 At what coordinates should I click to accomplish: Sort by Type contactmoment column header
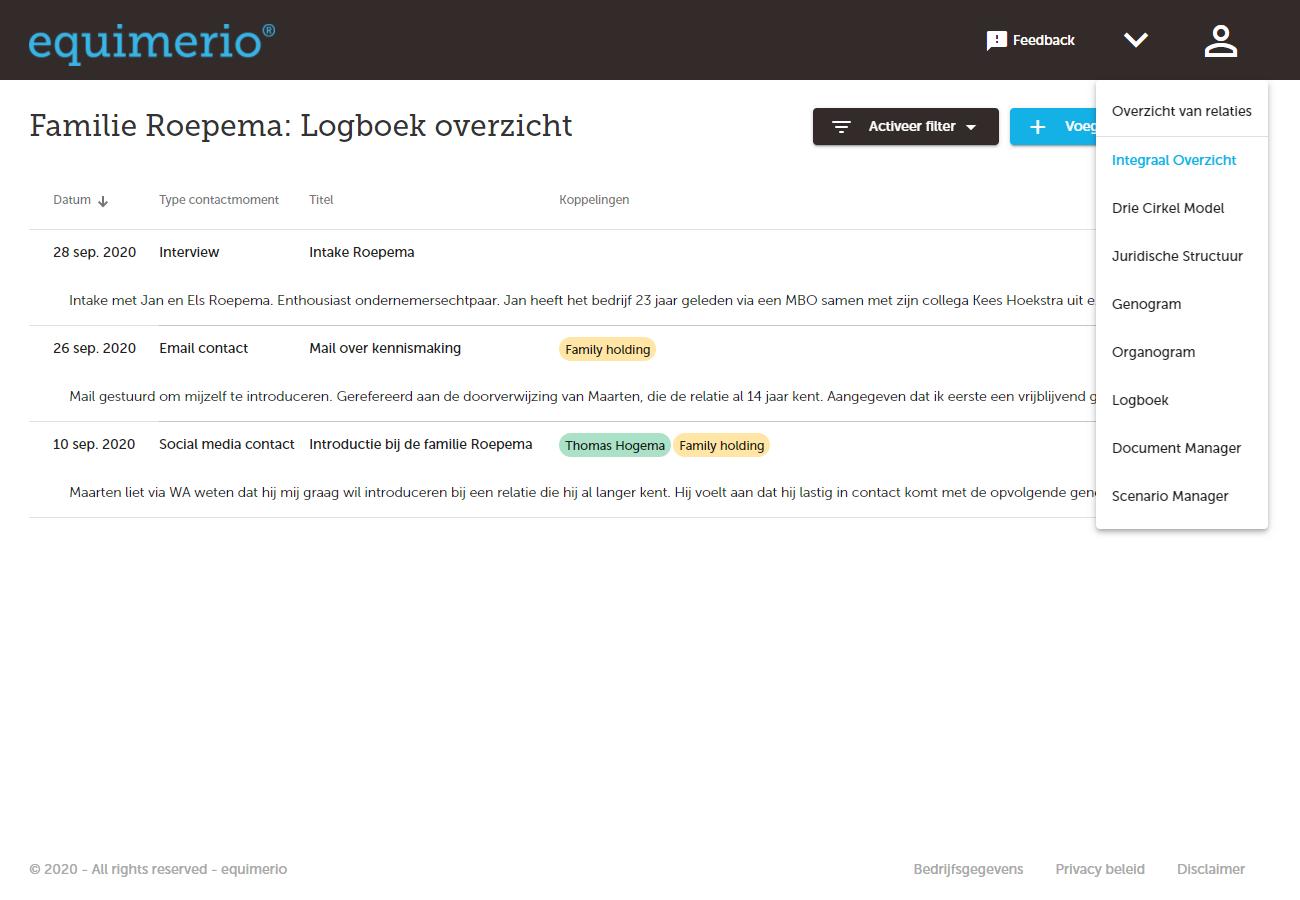(218, 200)
